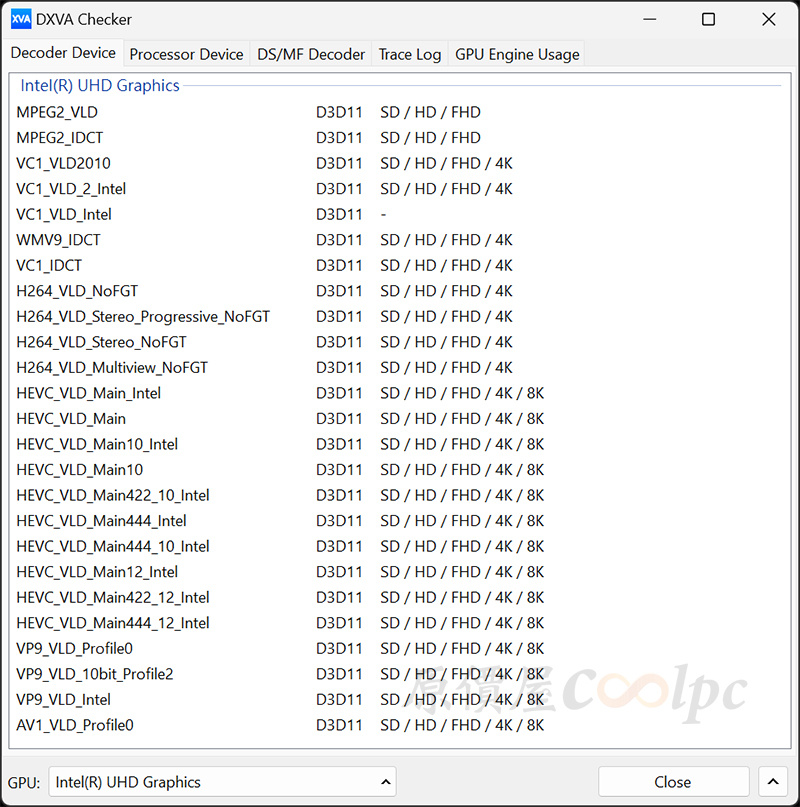This screenshot has width=800, height=807.
Task: Select the MPEG2_IDCT row
Action: click(399, 138)
